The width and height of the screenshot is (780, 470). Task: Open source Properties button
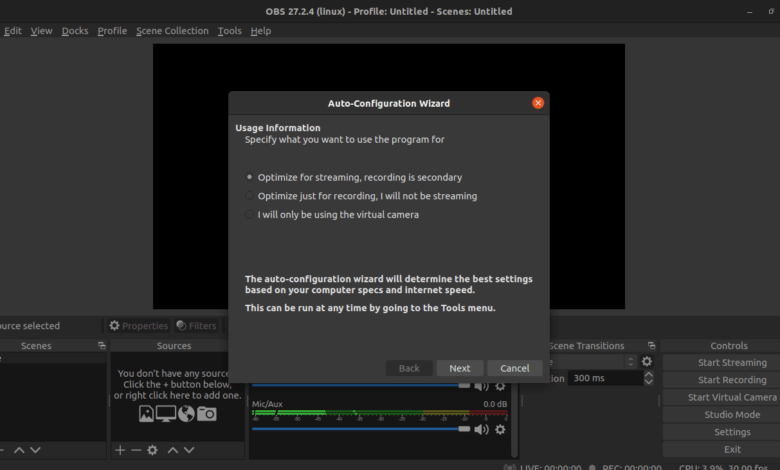(x=138, y=326)
